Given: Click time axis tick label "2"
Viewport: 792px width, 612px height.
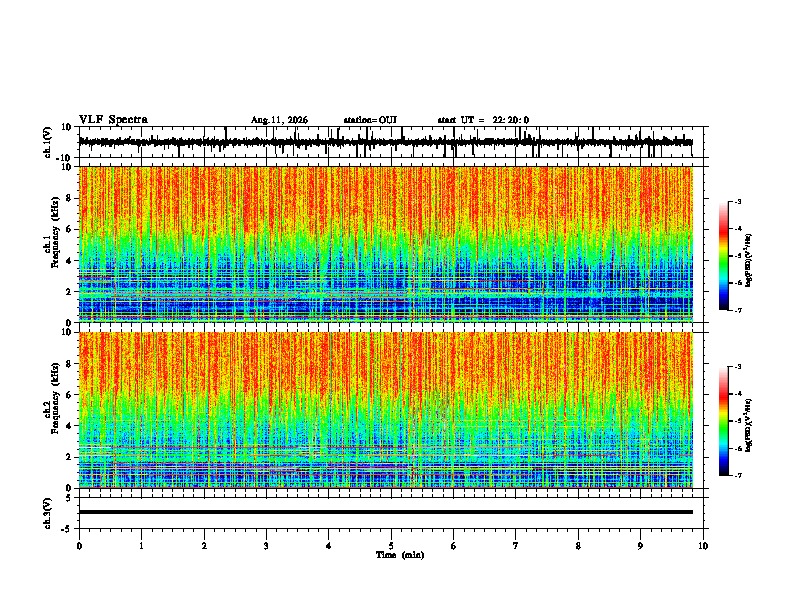Looking at the screenshot, I should coord(204,546).
